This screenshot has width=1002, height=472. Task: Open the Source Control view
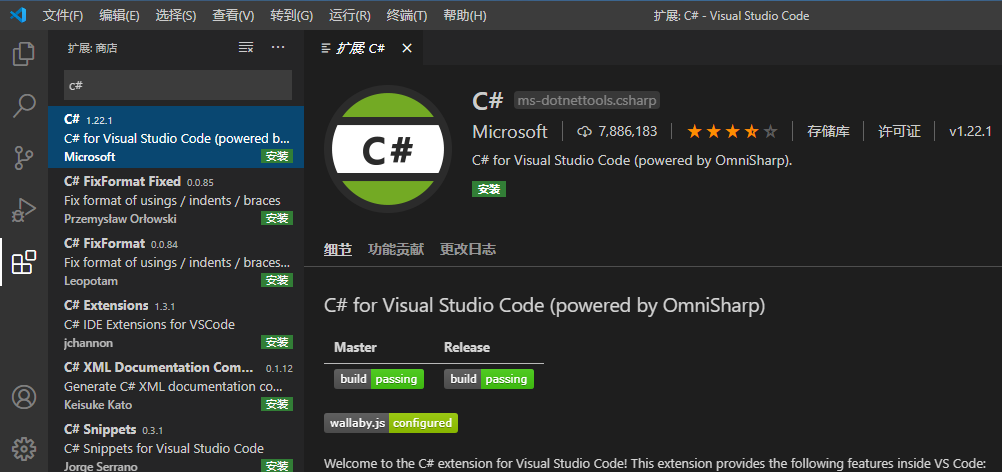[23, 157]
